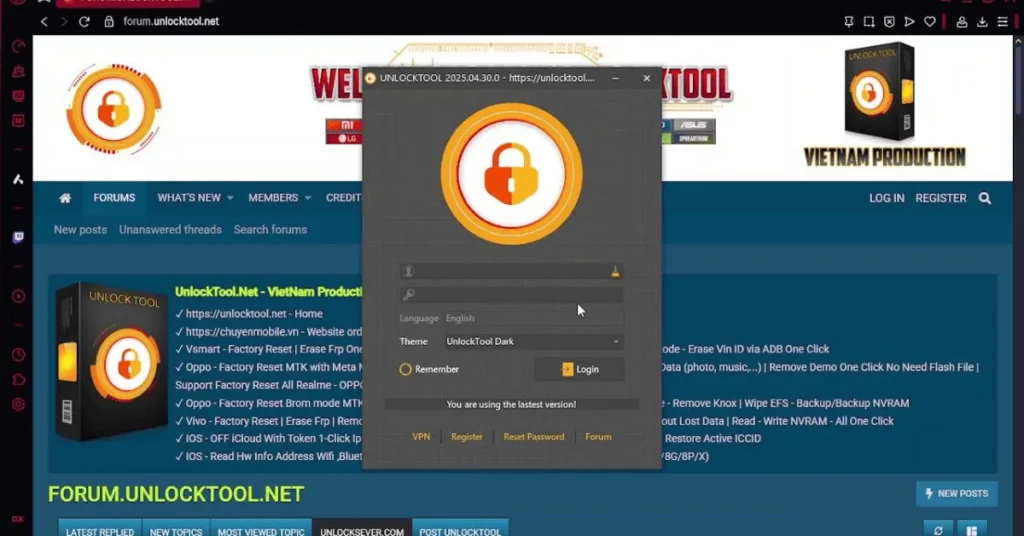The image size is (1024, 536).
Task: Click "You are using the lastest version!" text
Action: coord(511,405)
